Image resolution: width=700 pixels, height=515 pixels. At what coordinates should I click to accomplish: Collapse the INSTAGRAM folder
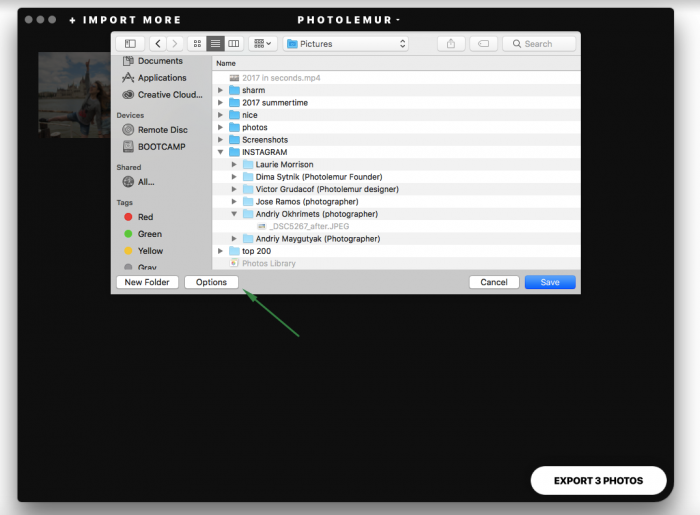click(x=220, y=152)
